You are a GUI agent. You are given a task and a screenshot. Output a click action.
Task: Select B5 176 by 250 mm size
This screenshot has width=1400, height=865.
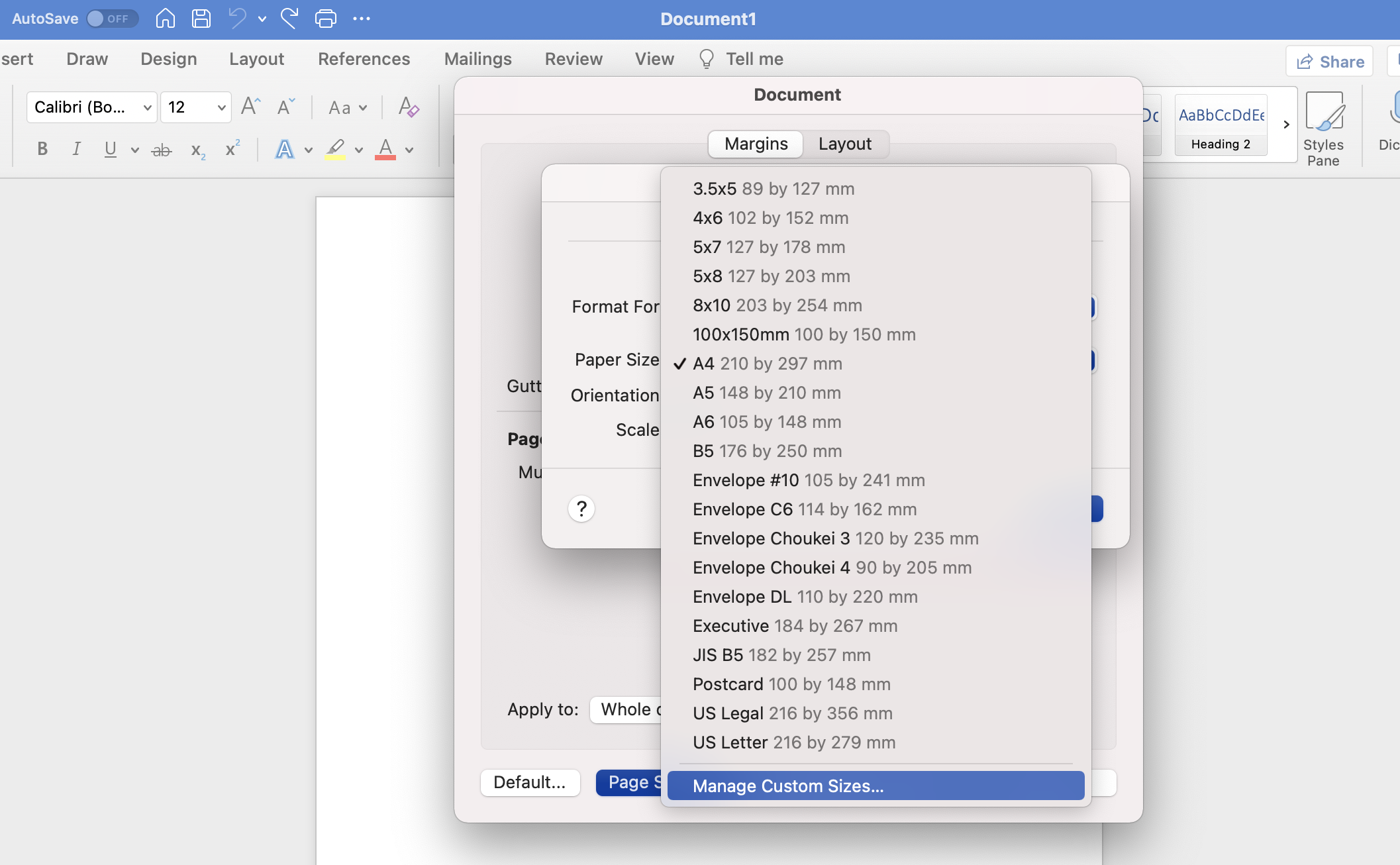point(875,451)
